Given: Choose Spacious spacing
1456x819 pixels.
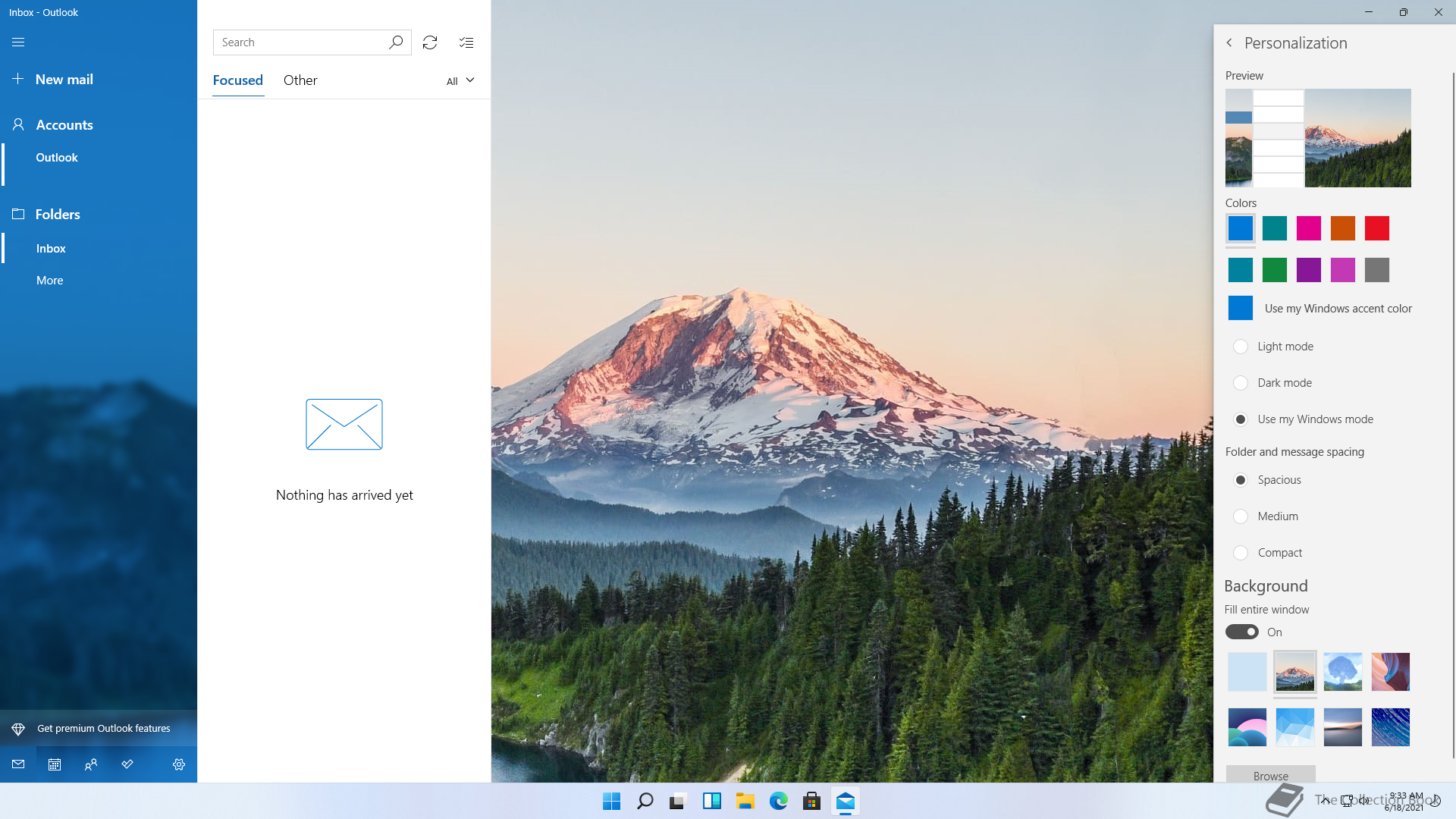Looking at the screenshot, I should [1241, 480].
